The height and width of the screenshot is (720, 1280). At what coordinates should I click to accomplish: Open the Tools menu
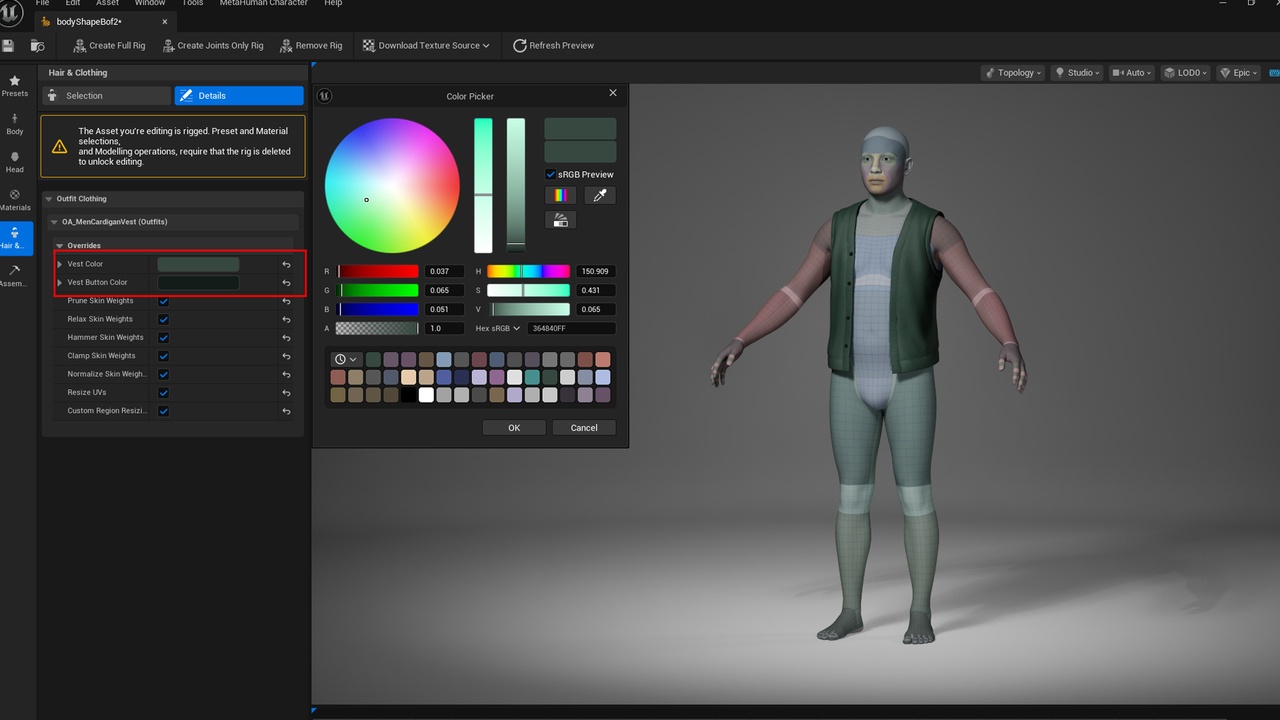[x=192, y=3]
